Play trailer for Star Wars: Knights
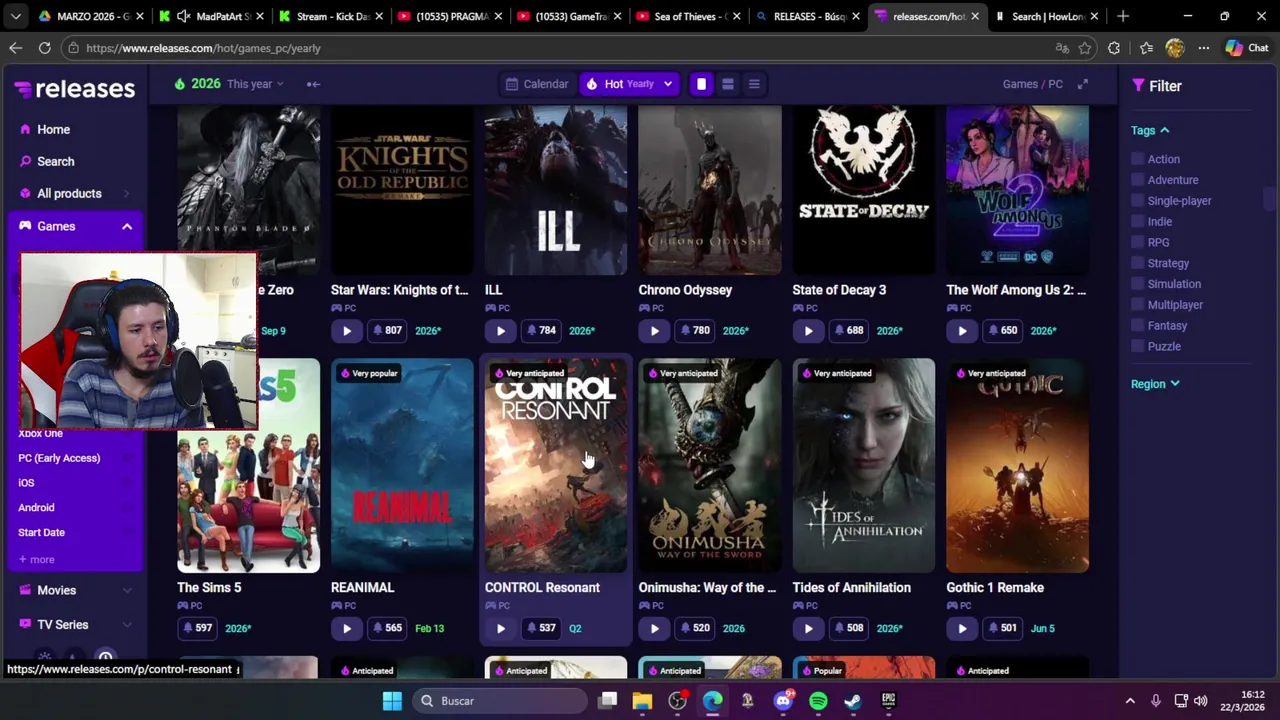This screenshot has height=720, width=1280. coord(346,331)
